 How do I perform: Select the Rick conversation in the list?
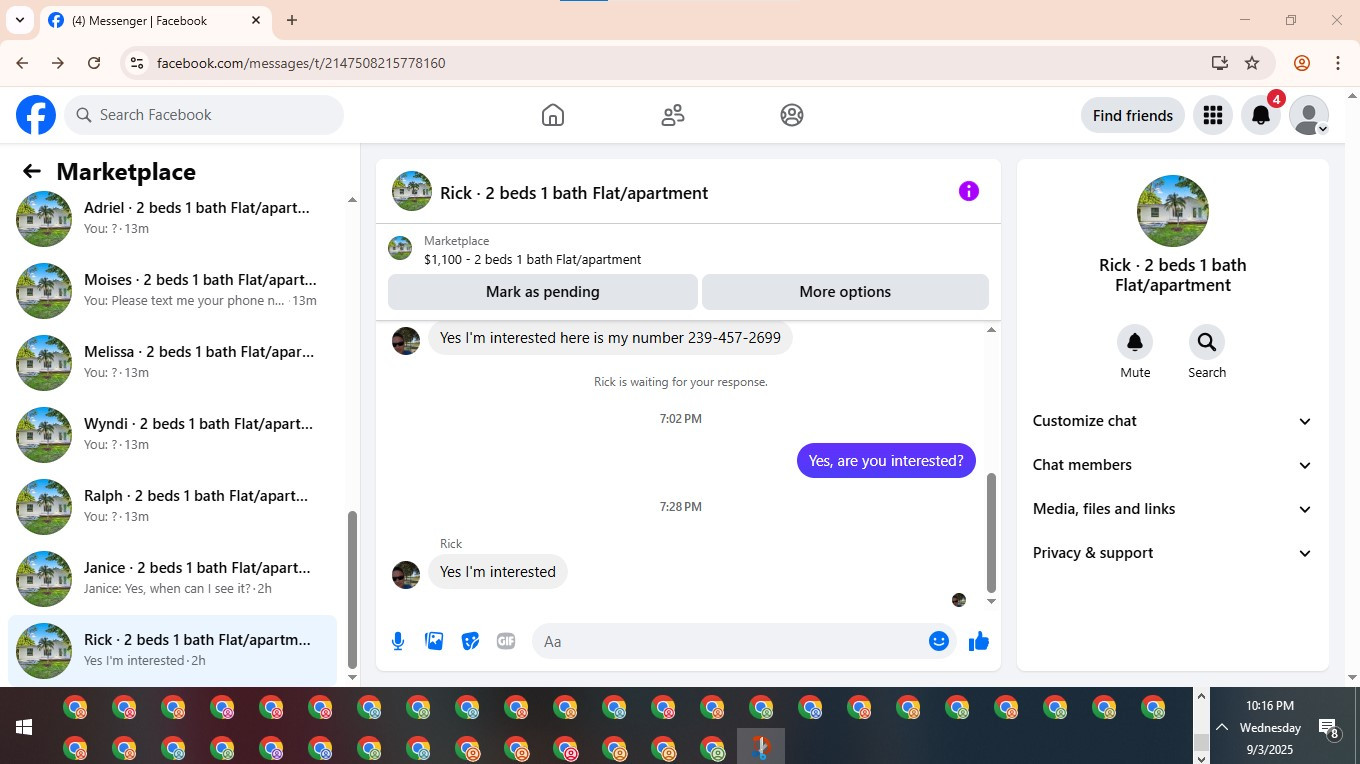tap(172, 650)
